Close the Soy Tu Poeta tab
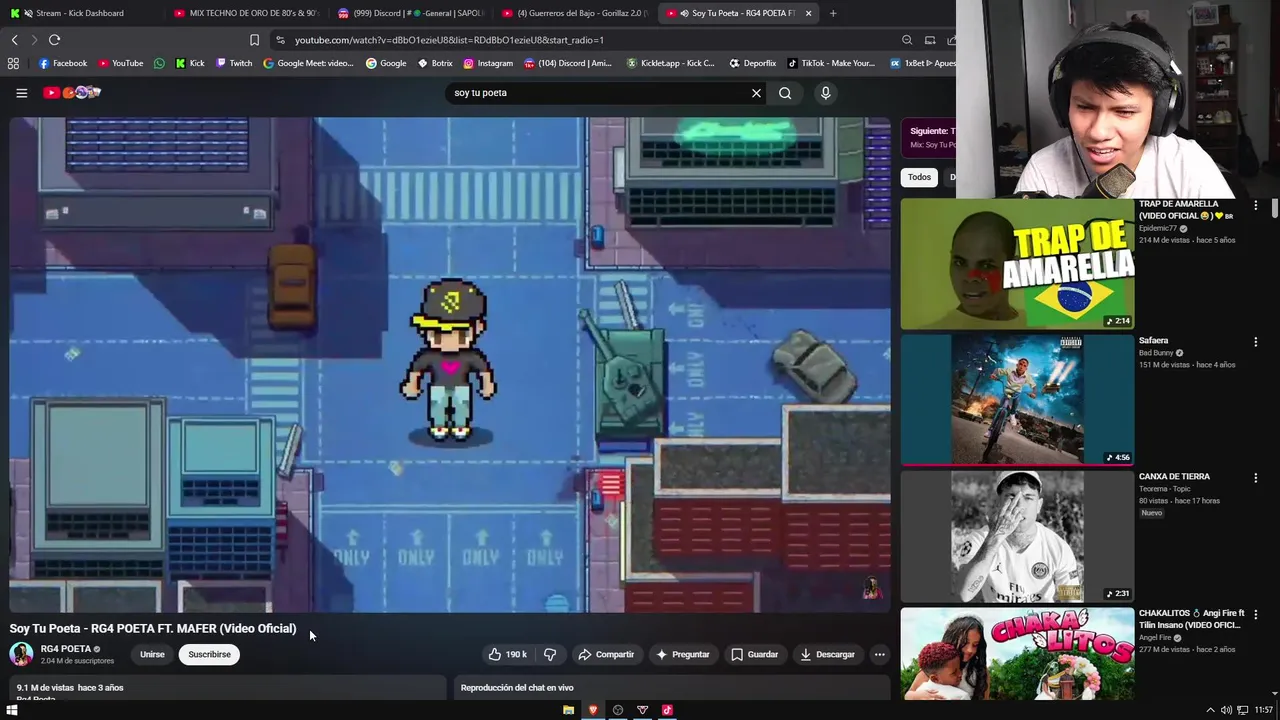Image resolution: width=1280 pixels, height=720 pixels. click(808, 13)
